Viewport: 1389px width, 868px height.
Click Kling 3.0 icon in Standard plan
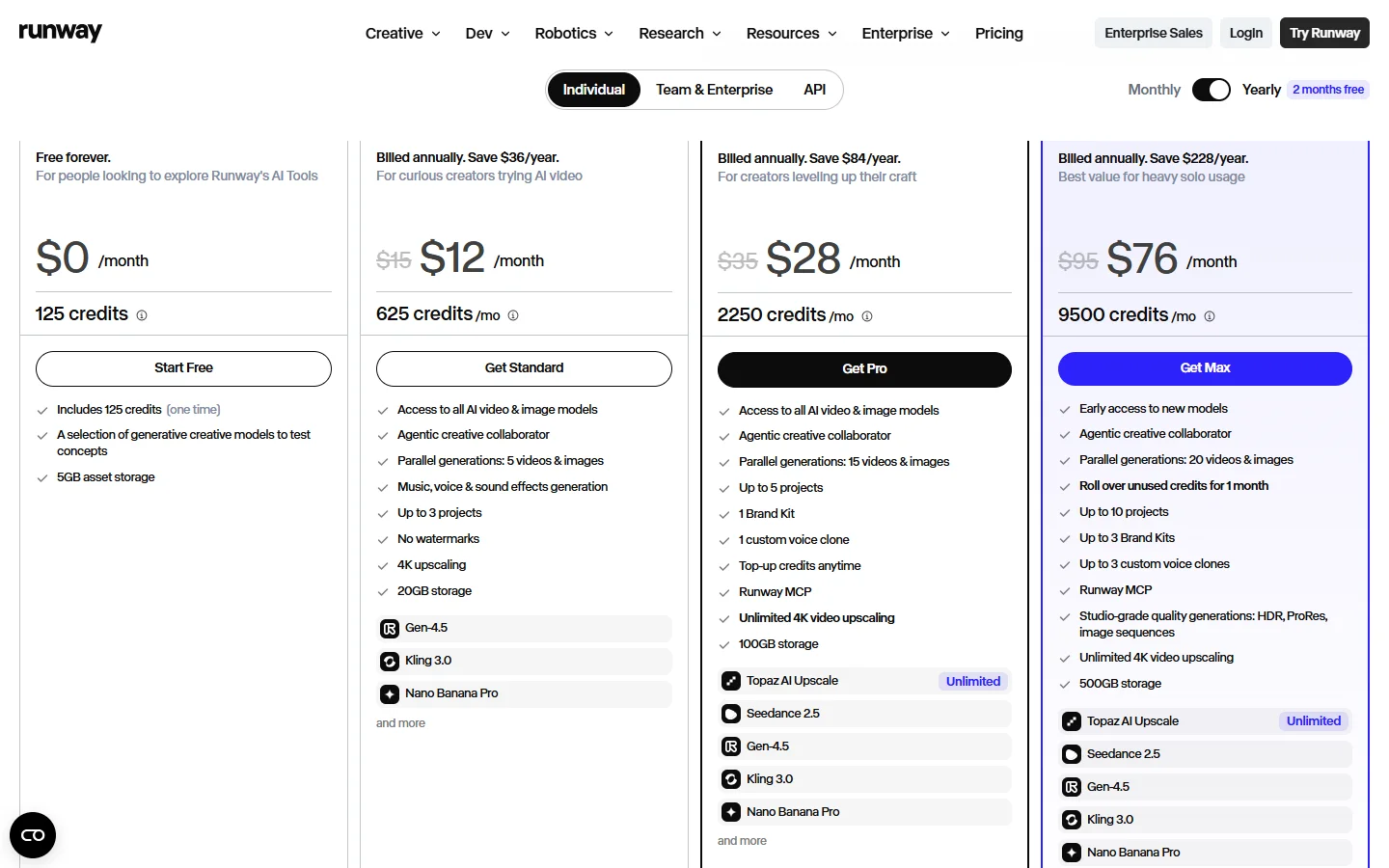pos(390,662)
